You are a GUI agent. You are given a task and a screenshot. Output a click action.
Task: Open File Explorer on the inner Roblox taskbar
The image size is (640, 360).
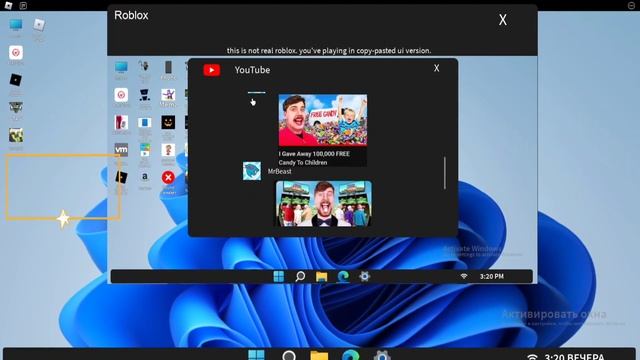[x=322, y=277]
